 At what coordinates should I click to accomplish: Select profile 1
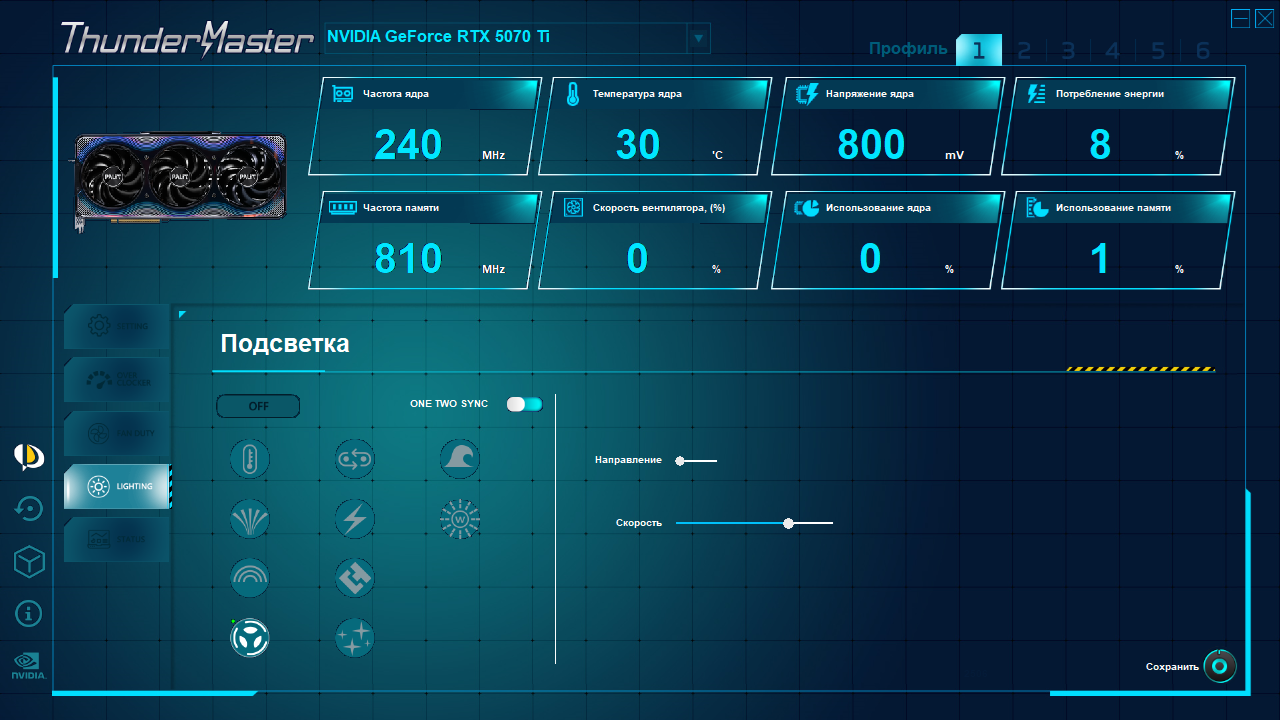979,50
